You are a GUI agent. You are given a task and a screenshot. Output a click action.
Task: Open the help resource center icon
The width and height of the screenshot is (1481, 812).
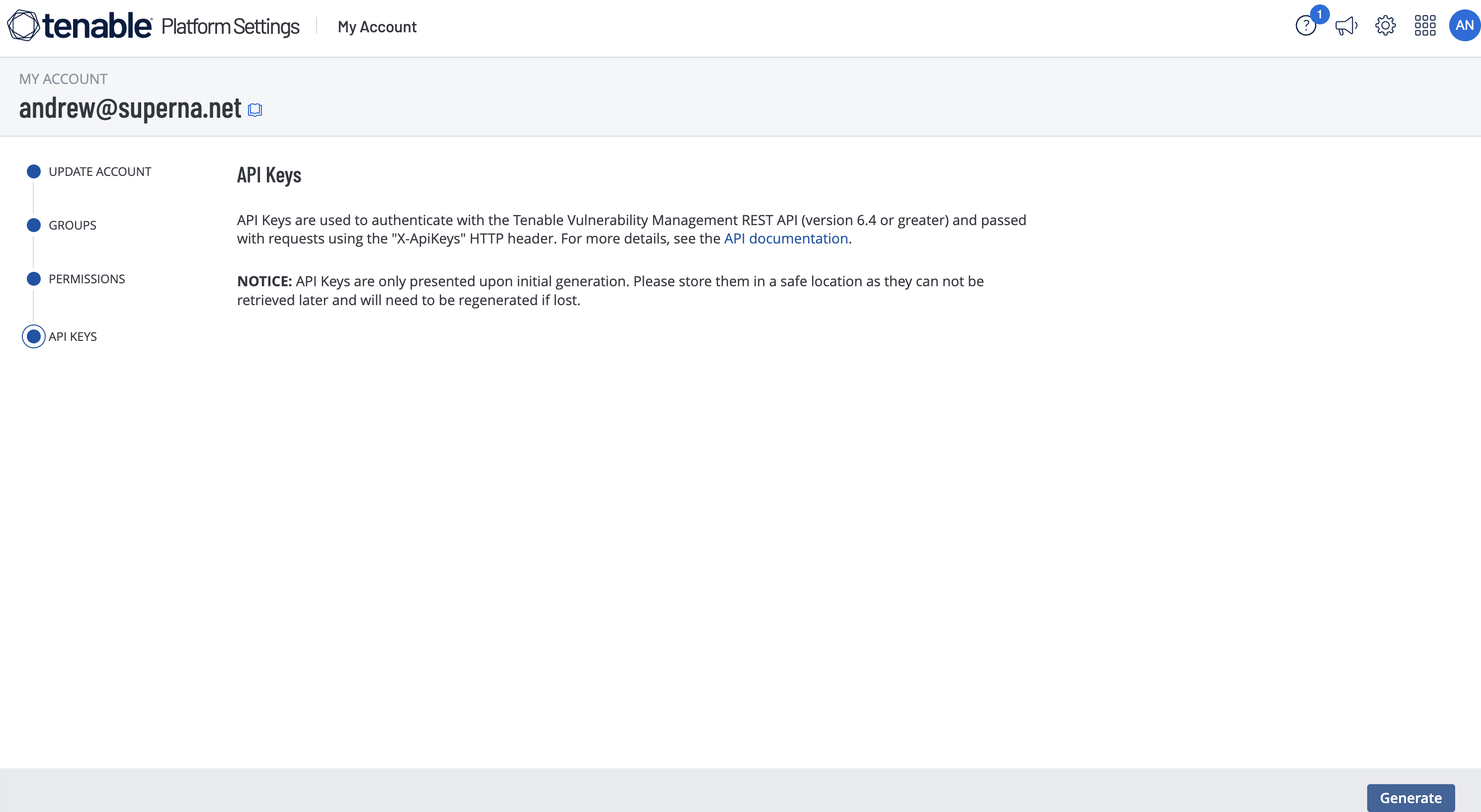tap(1305, 26)
